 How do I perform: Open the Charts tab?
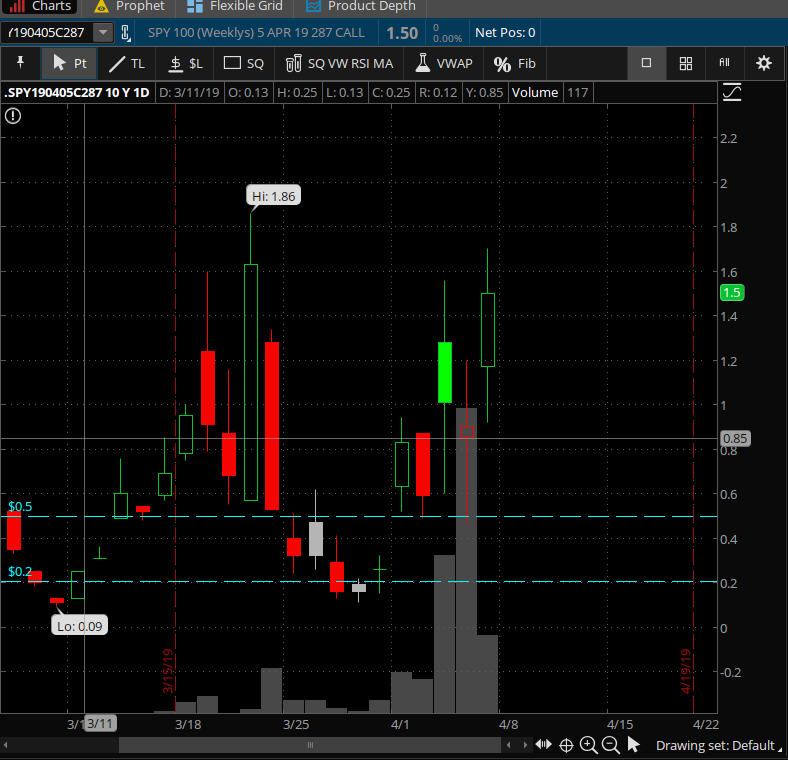40,7
